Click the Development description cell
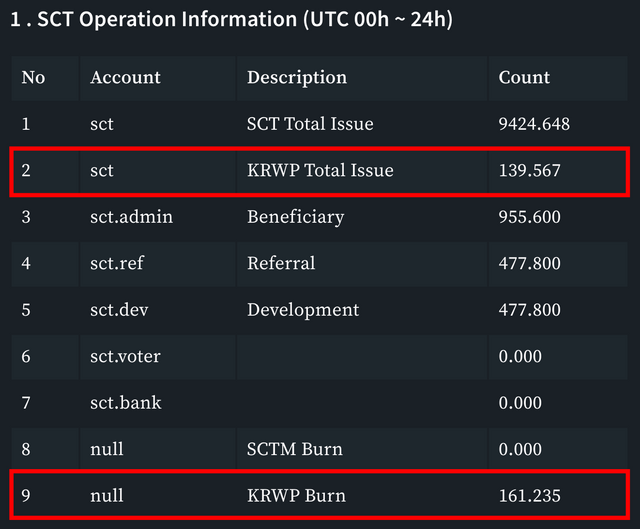Image resolution: width=640 pixels, height=529 pixels. [x=303, y=310]
